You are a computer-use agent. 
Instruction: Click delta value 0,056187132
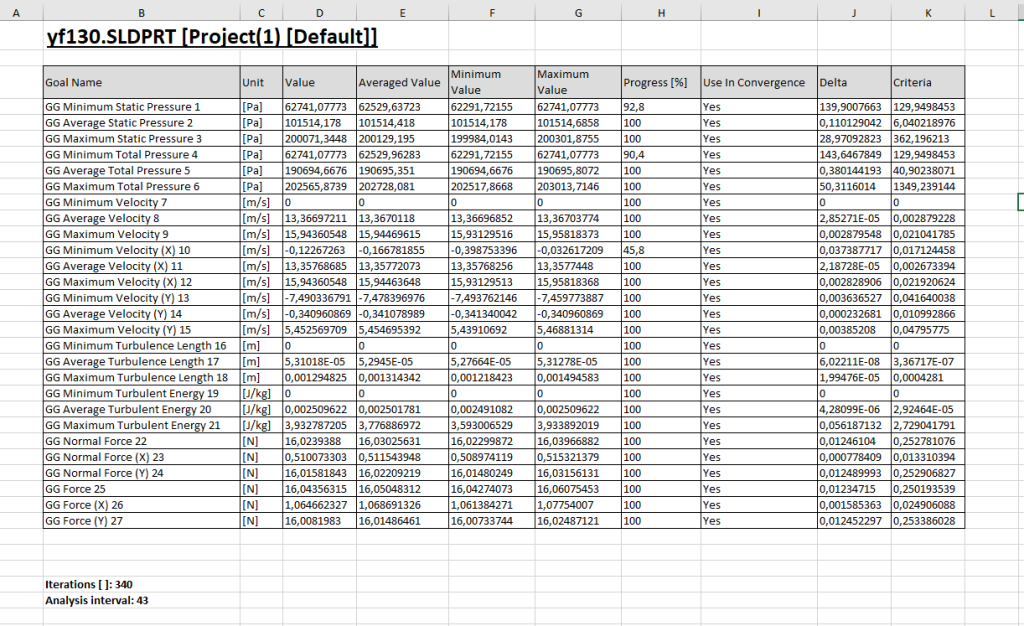tap(854, 426)
